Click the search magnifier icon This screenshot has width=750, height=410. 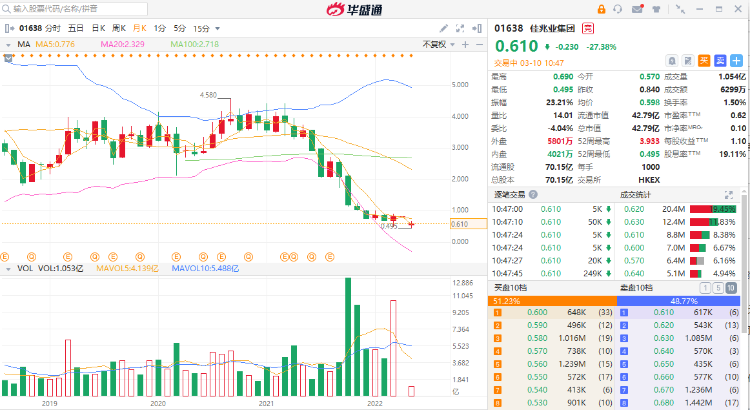6,9
